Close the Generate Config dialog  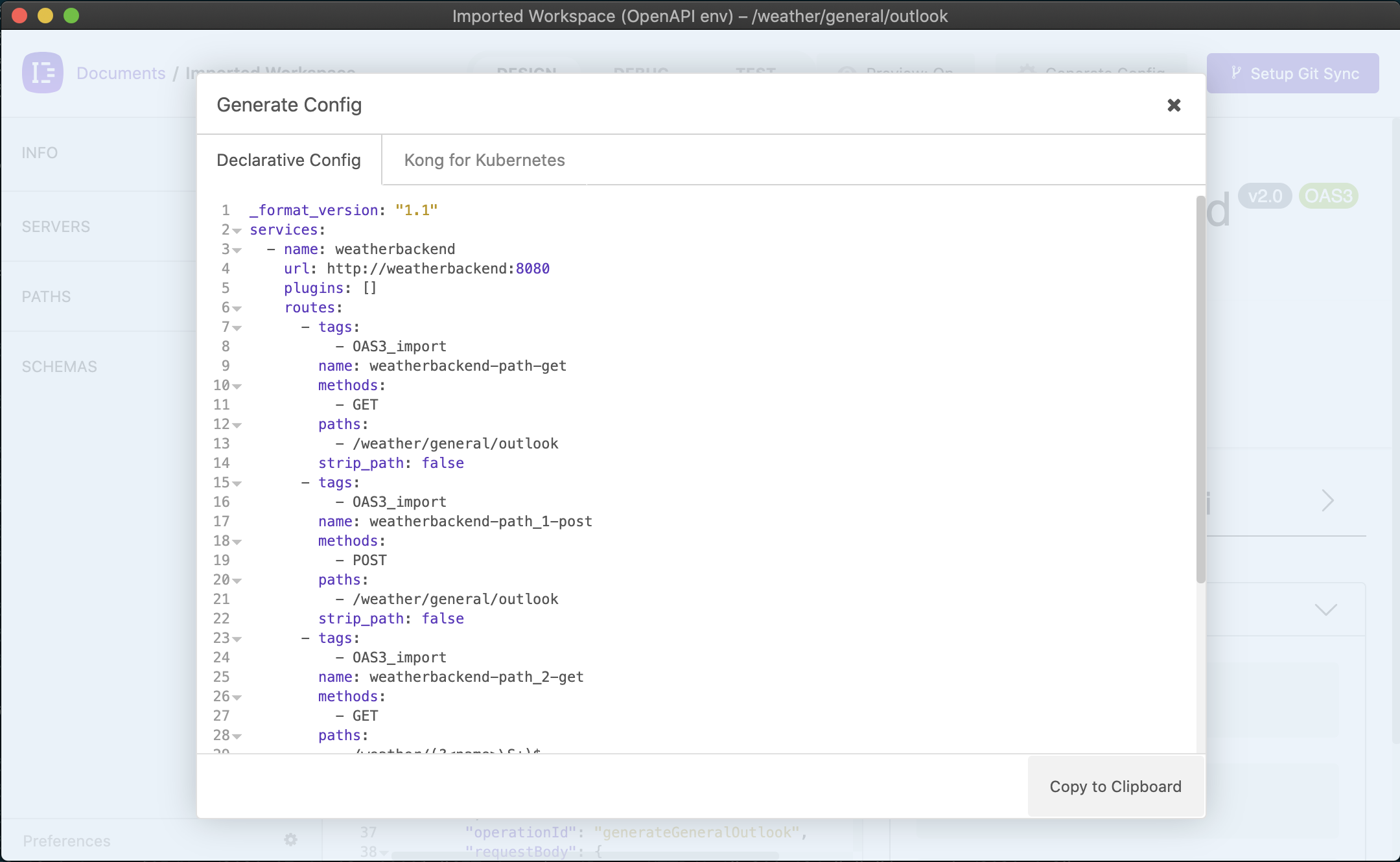click(1173, 105)
